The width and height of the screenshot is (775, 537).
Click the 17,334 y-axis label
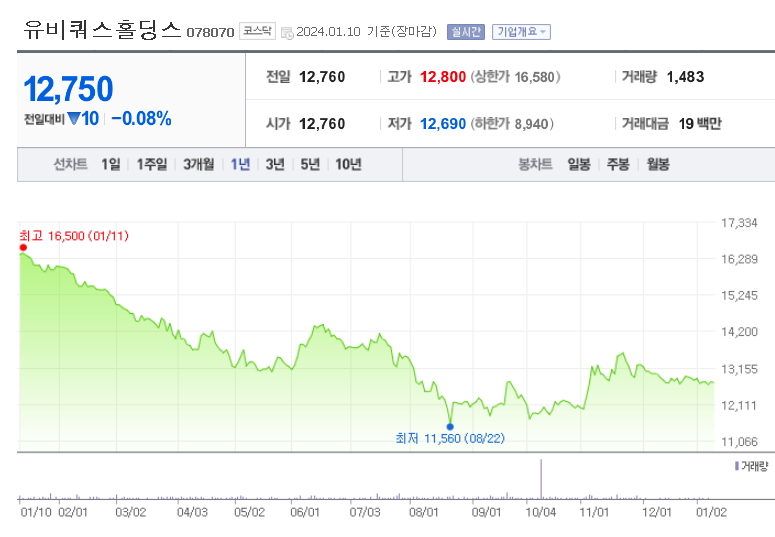[739, 223]
